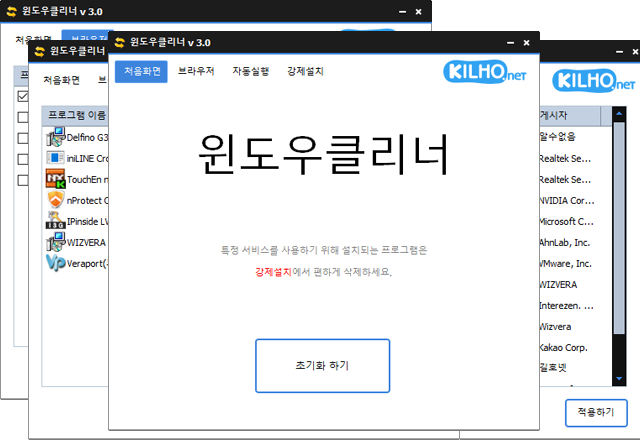Image resolution: width=640 pixels, height=440 pixels.
Task: Click the Delfino G3 program icon
Action: click(56, 137)
